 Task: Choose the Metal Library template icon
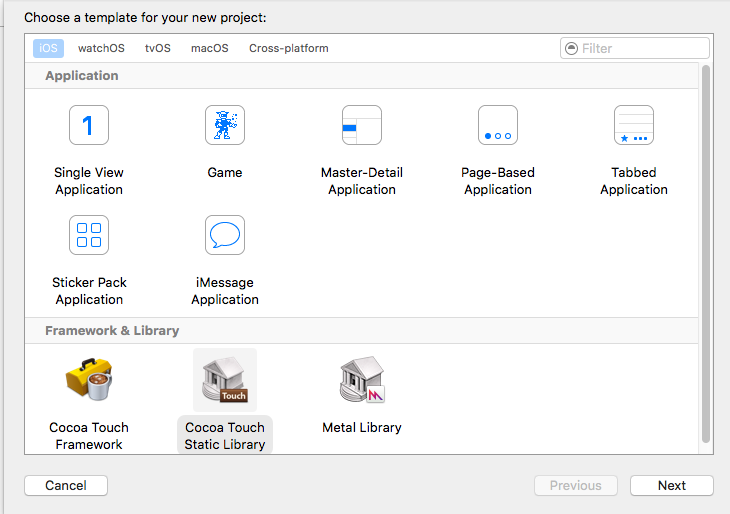362,379
